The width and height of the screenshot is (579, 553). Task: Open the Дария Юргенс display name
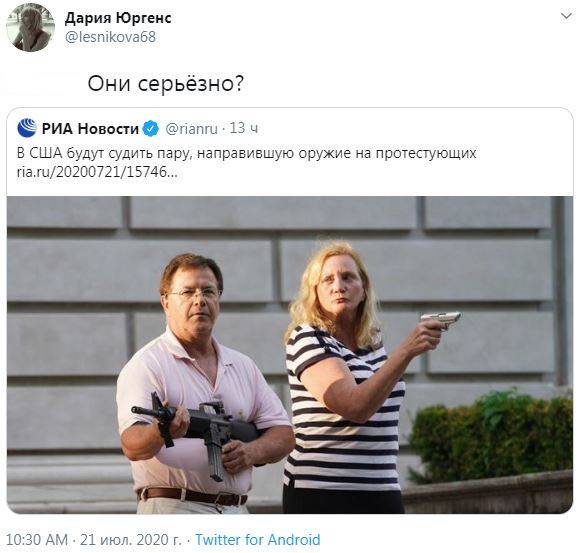point(118,18)
